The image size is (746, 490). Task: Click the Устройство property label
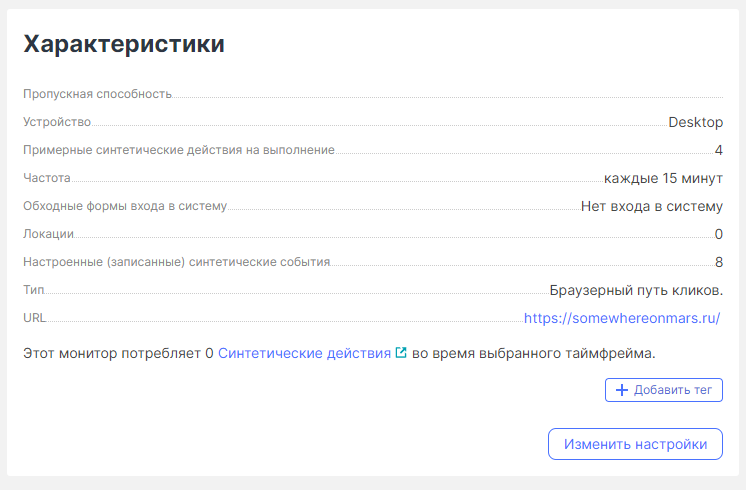[57, 122]
